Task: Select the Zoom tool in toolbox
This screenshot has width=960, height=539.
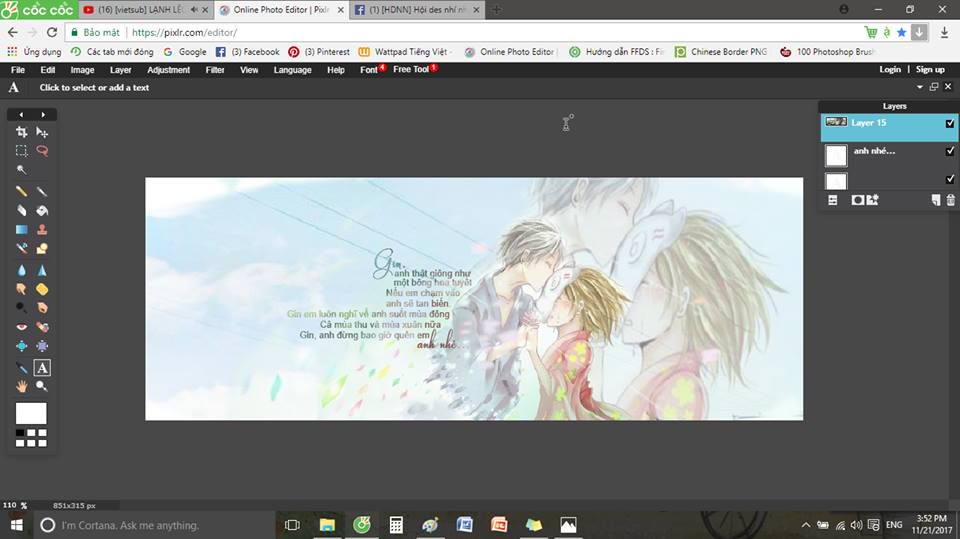Action: pyautogui.click(x=42, y=386)
